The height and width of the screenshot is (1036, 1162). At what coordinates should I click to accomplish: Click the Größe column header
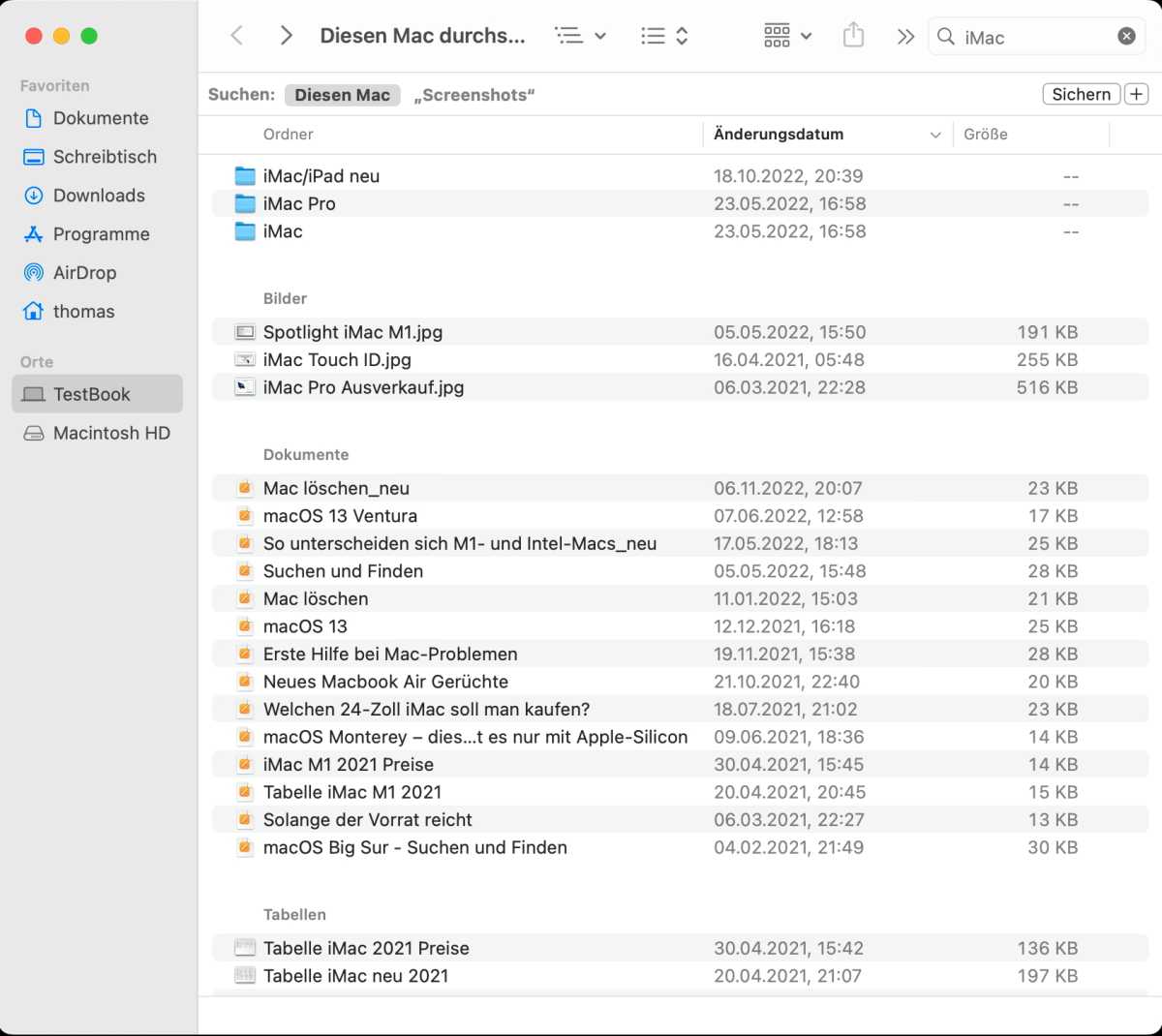coord(986,135)
